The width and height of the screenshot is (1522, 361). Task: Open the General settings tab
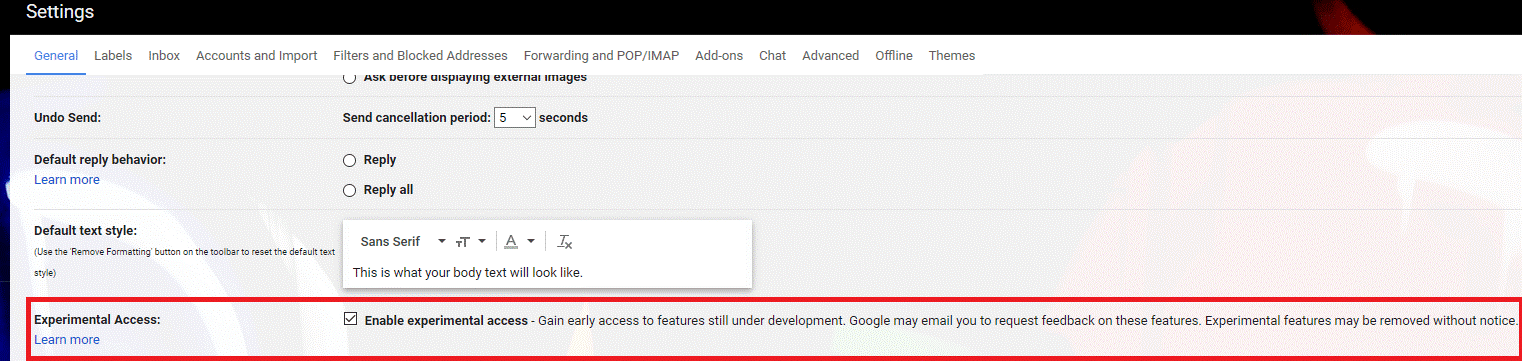(x=56, y=56)
